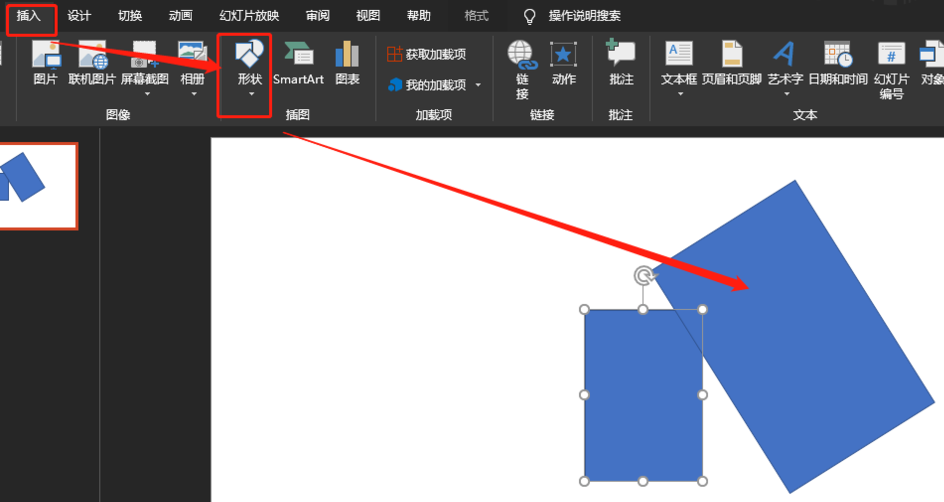944x502 pixels.
Task: Switch to the 审阅 tab
Action: [318, 16]
